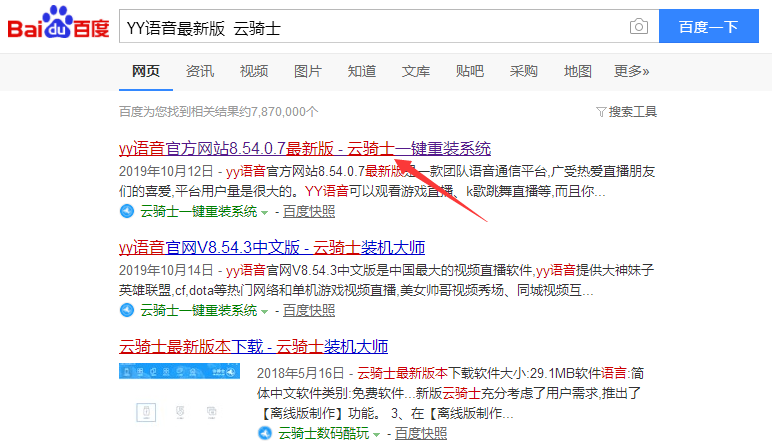This screenshot has width=772, height=448.
Task: Click date text 2018年5月16日
Action: (300, 373)
